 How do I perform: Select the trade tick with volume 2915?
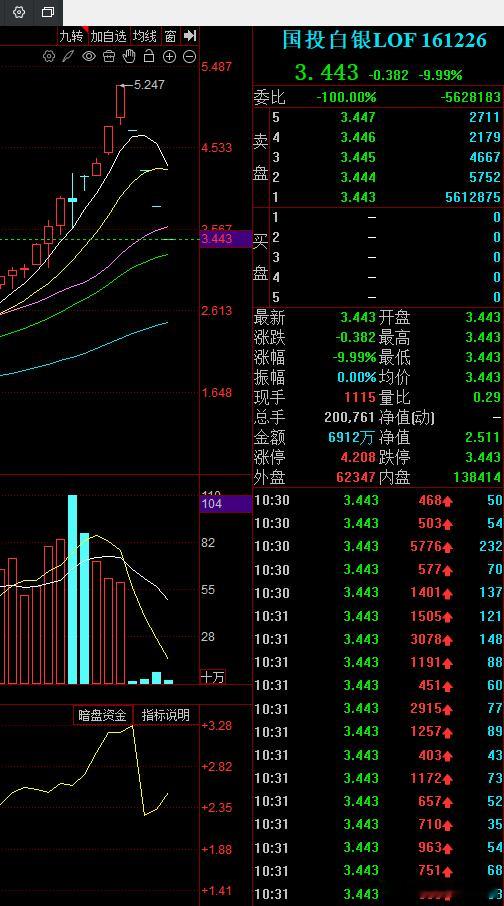coord(379,708)
